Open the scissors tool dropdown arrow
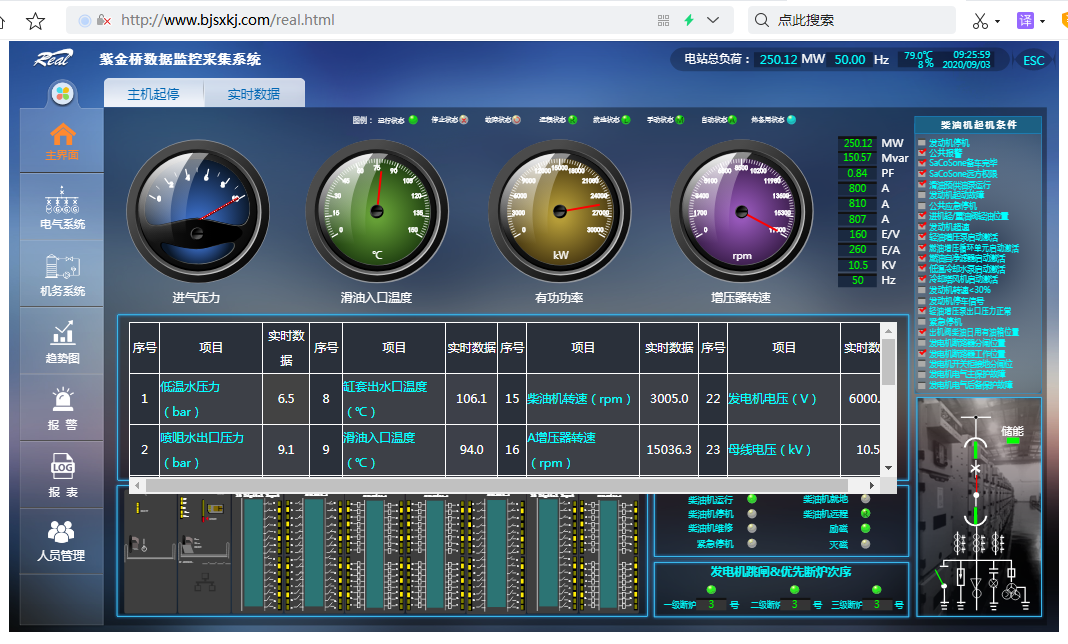 point(998,21)
